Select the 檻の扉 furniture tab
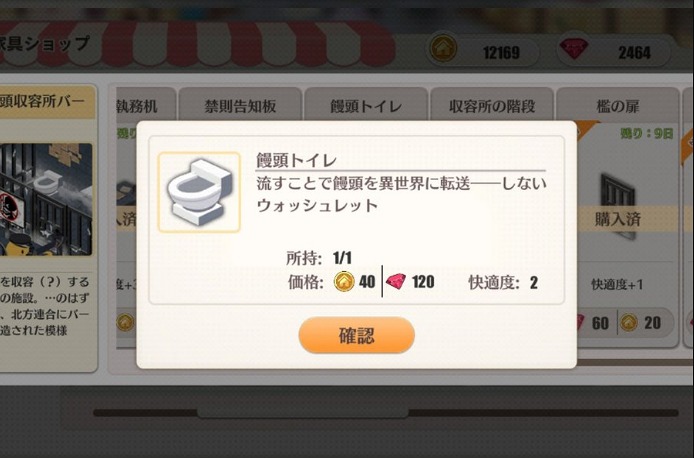 pos(617,105)
